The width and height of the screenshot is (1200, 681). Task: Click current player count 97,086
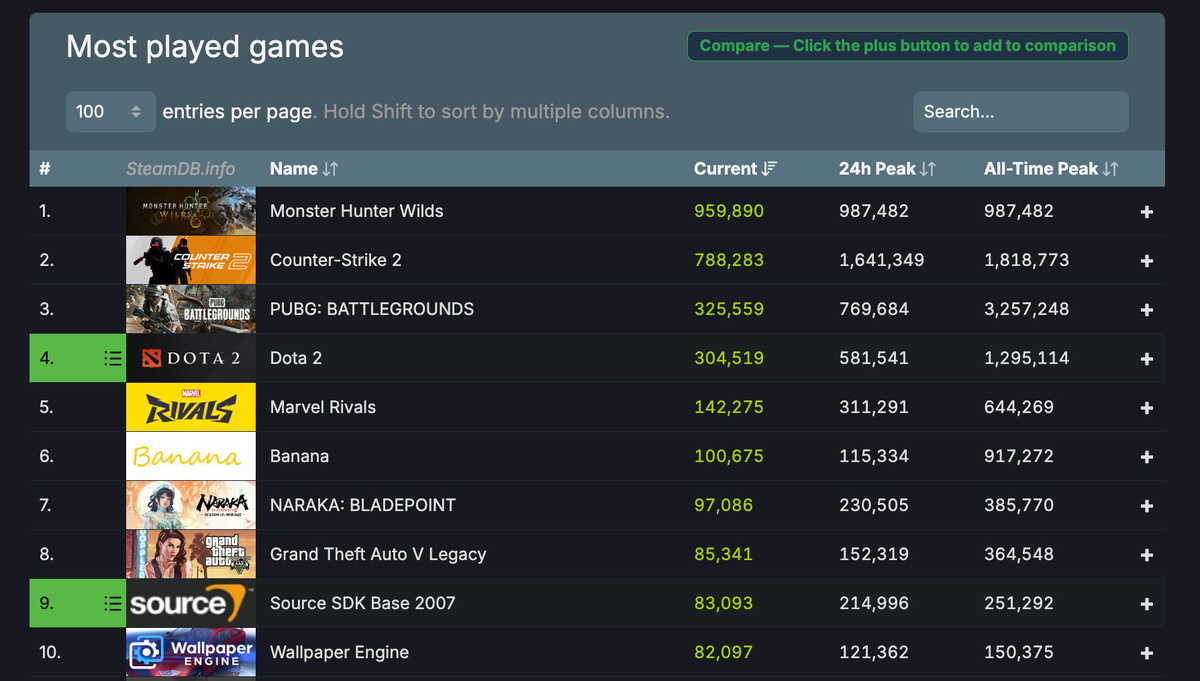coord(724,505)
